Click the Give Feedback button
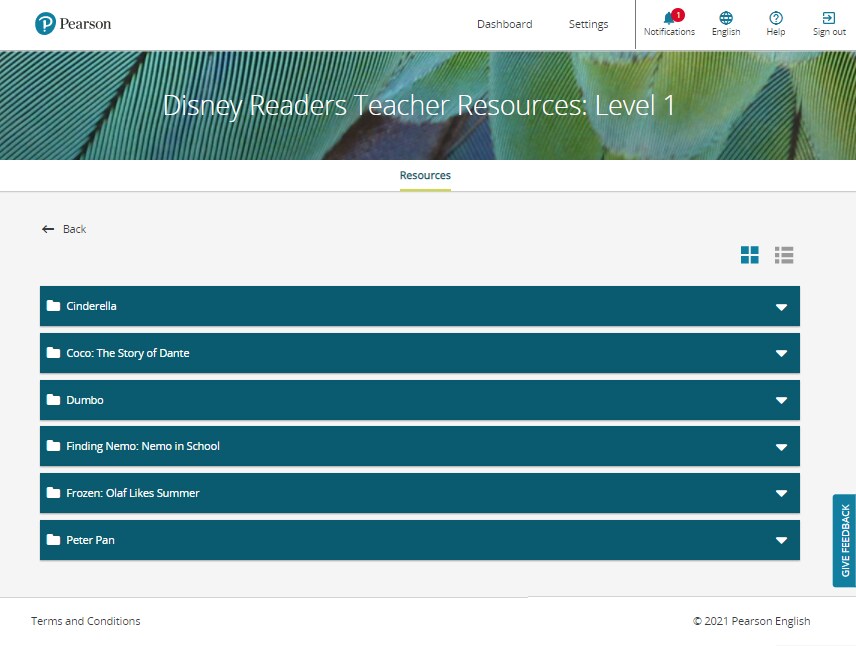Screen dimensions: 856x646 (844, 540)
